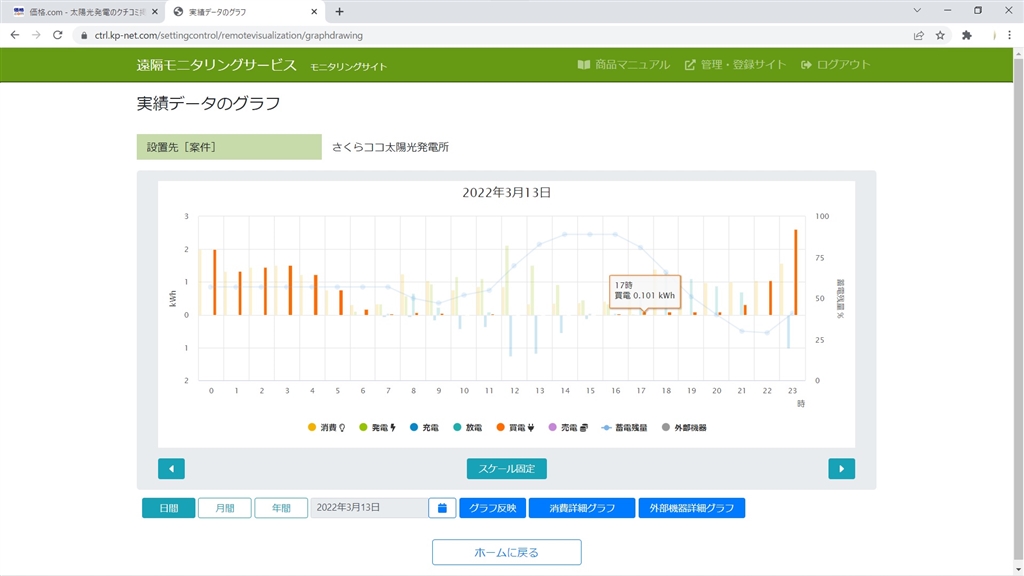The height and width of the screenshot is (576, 1024).
Task: Open 消費詳細グラフ
Action: [582, 507]
